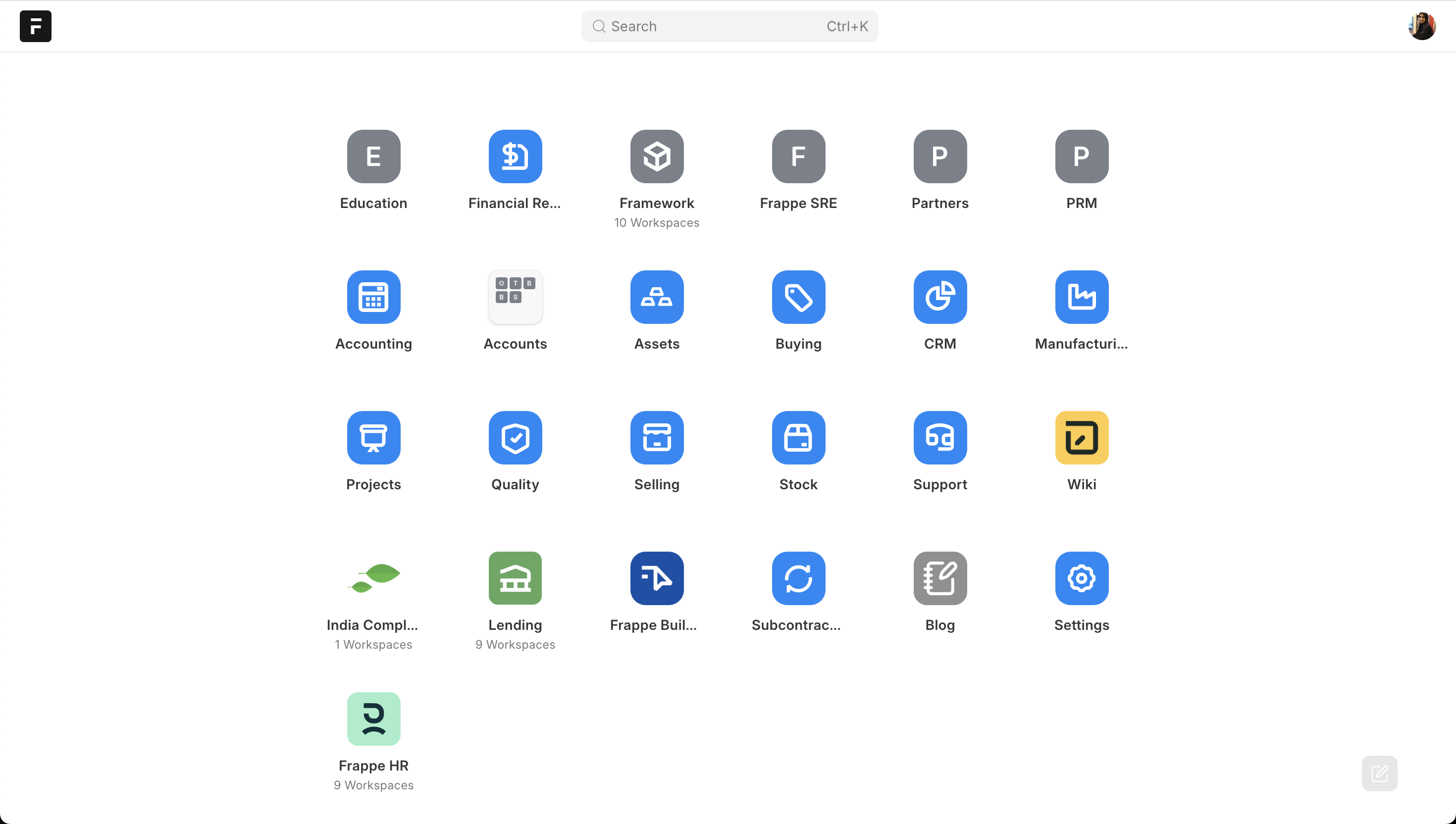Open the user profile avatar menu

tap(1421, 26)
